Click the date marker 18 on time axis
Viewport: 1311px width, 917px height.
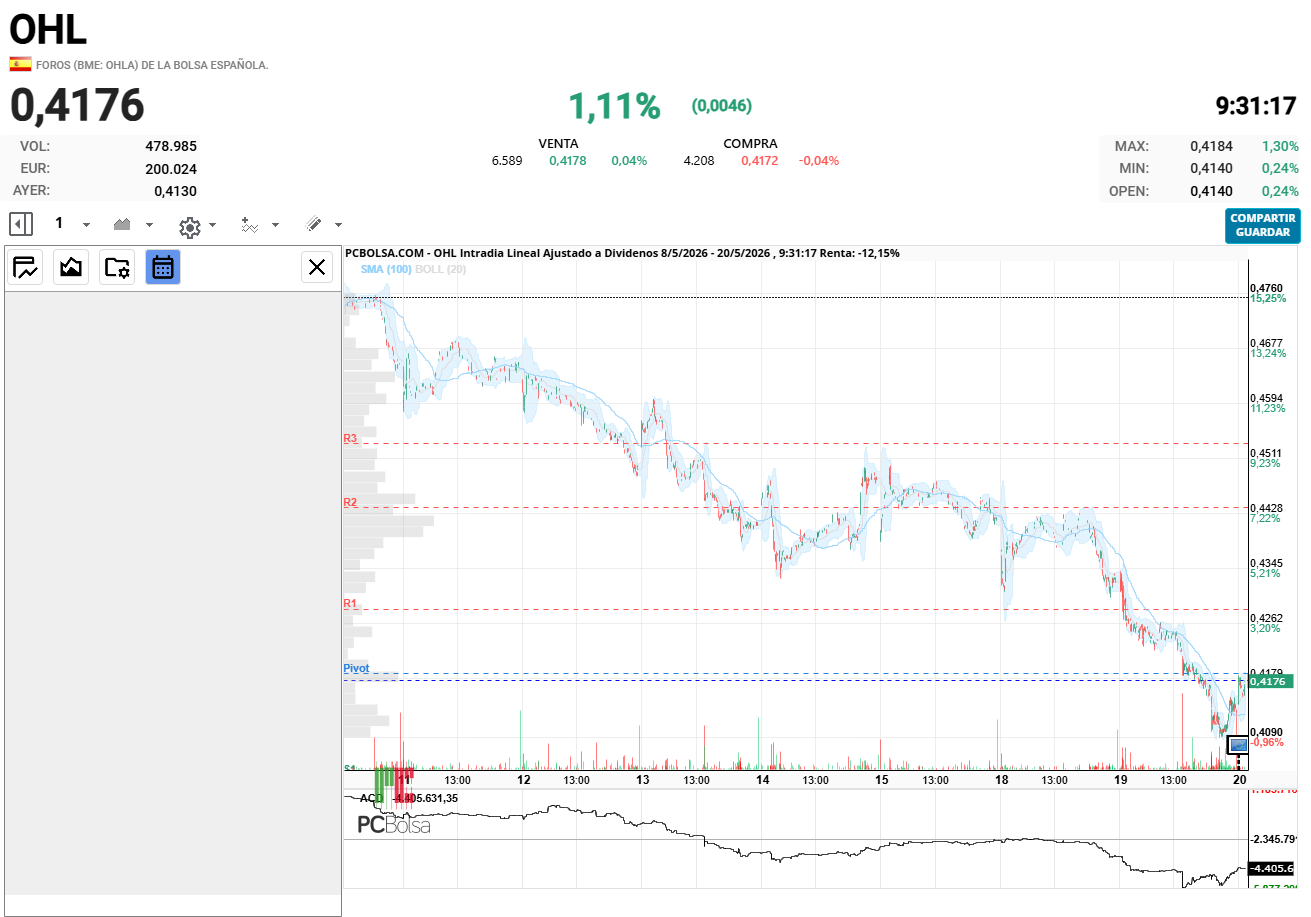pos(1001,779)
